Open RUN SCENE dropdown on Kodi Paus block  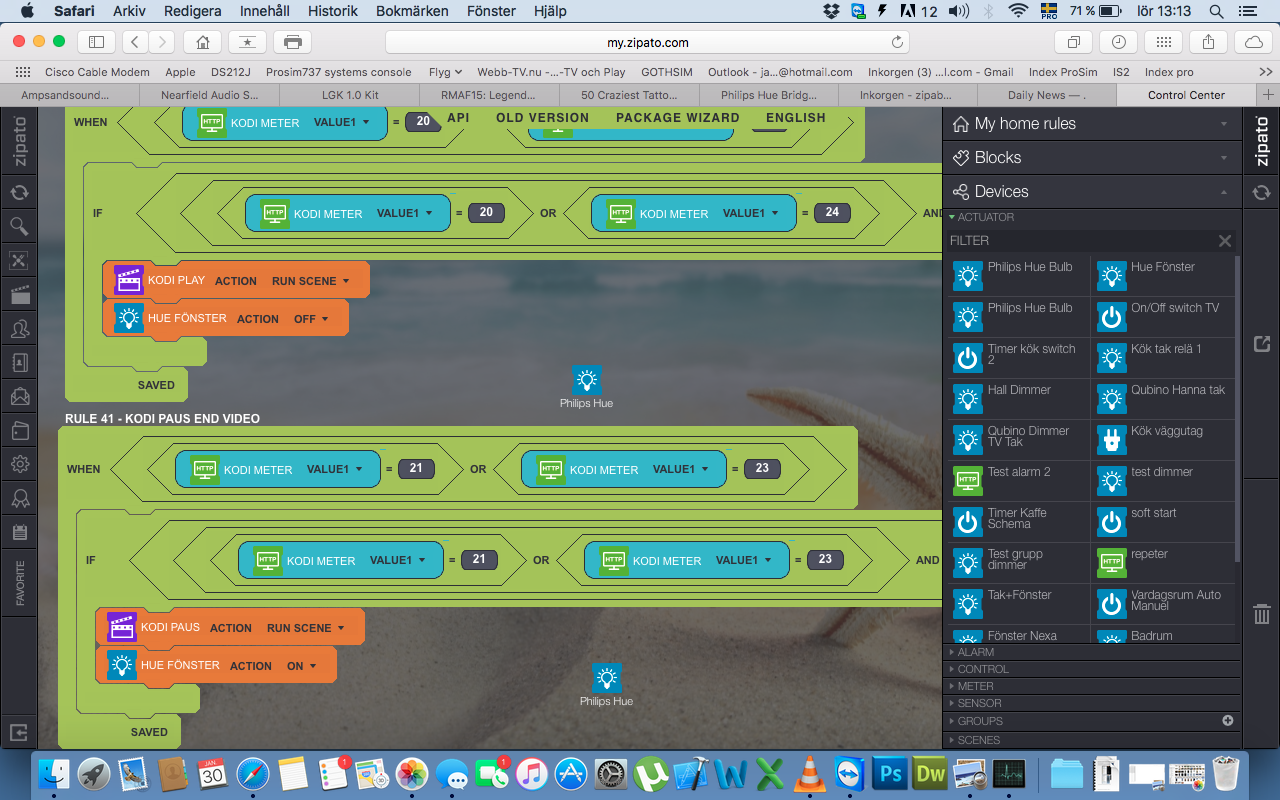[x=305, y=628]
